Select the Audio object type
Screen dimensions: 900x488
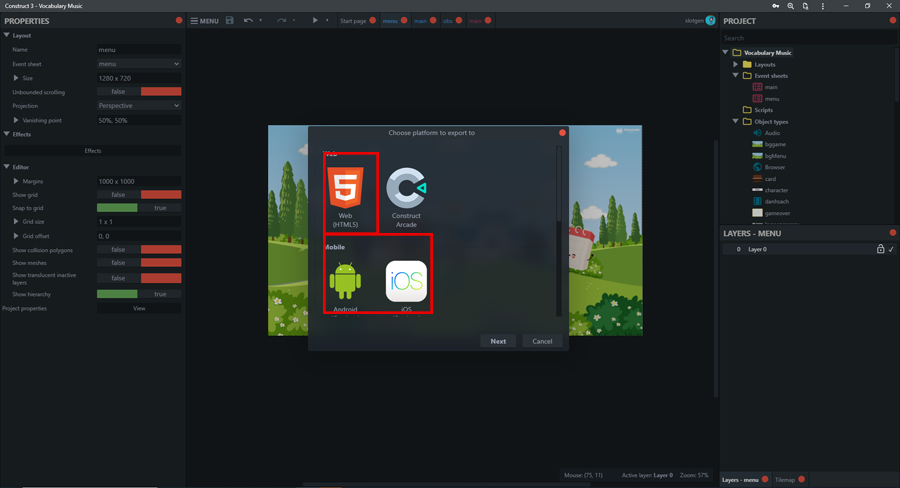pos(772,133)
